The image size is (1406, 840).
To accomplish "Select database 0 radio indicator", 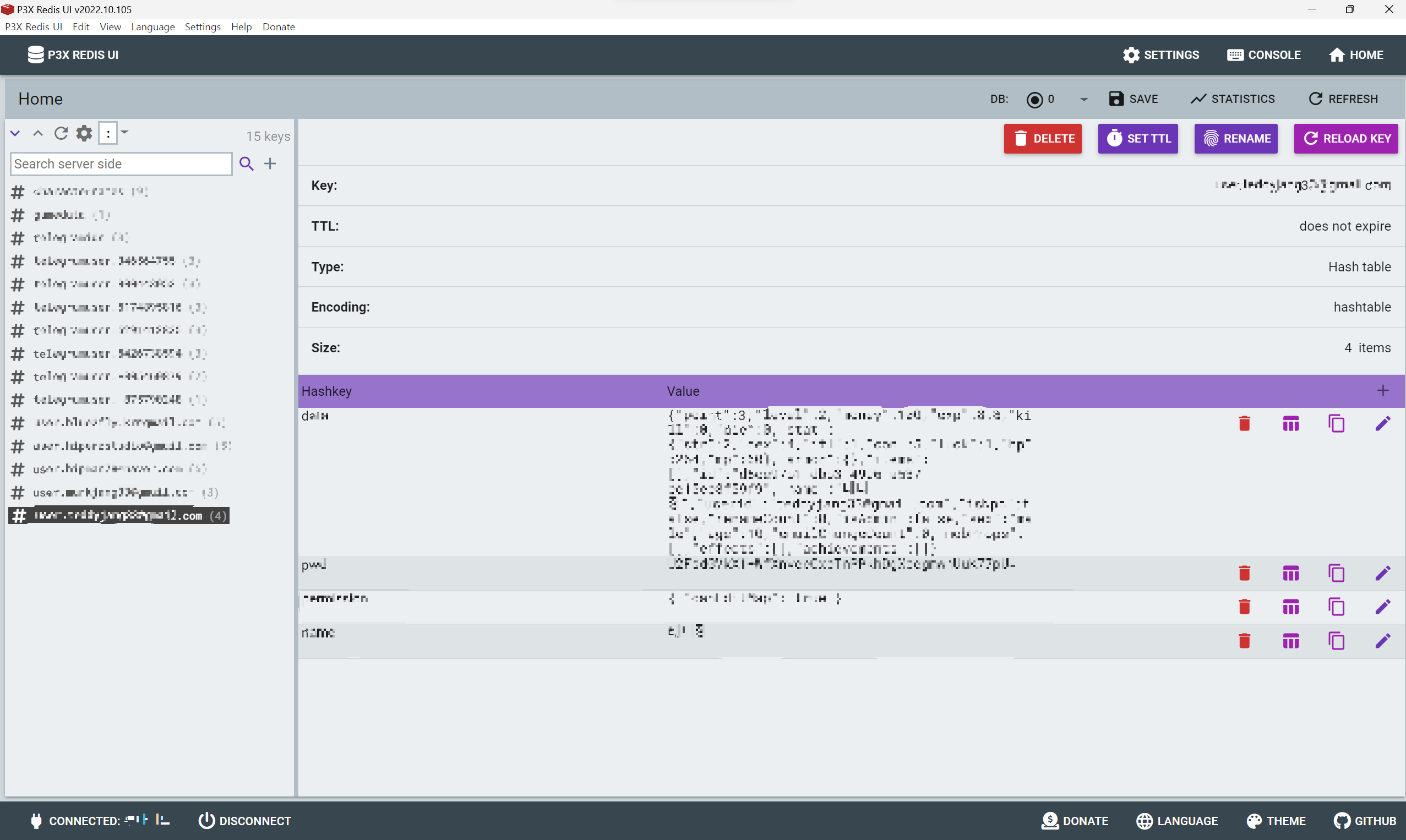I will point(1034,100).
